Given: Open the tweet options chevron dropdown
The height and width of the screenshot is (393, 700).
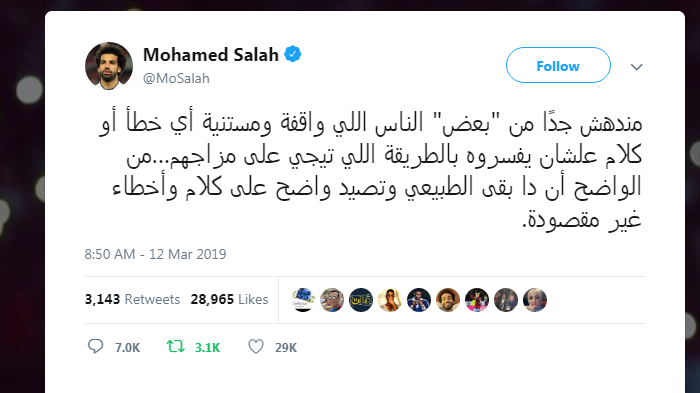Looking at the screenshot, I should click(x=636, y=67).
